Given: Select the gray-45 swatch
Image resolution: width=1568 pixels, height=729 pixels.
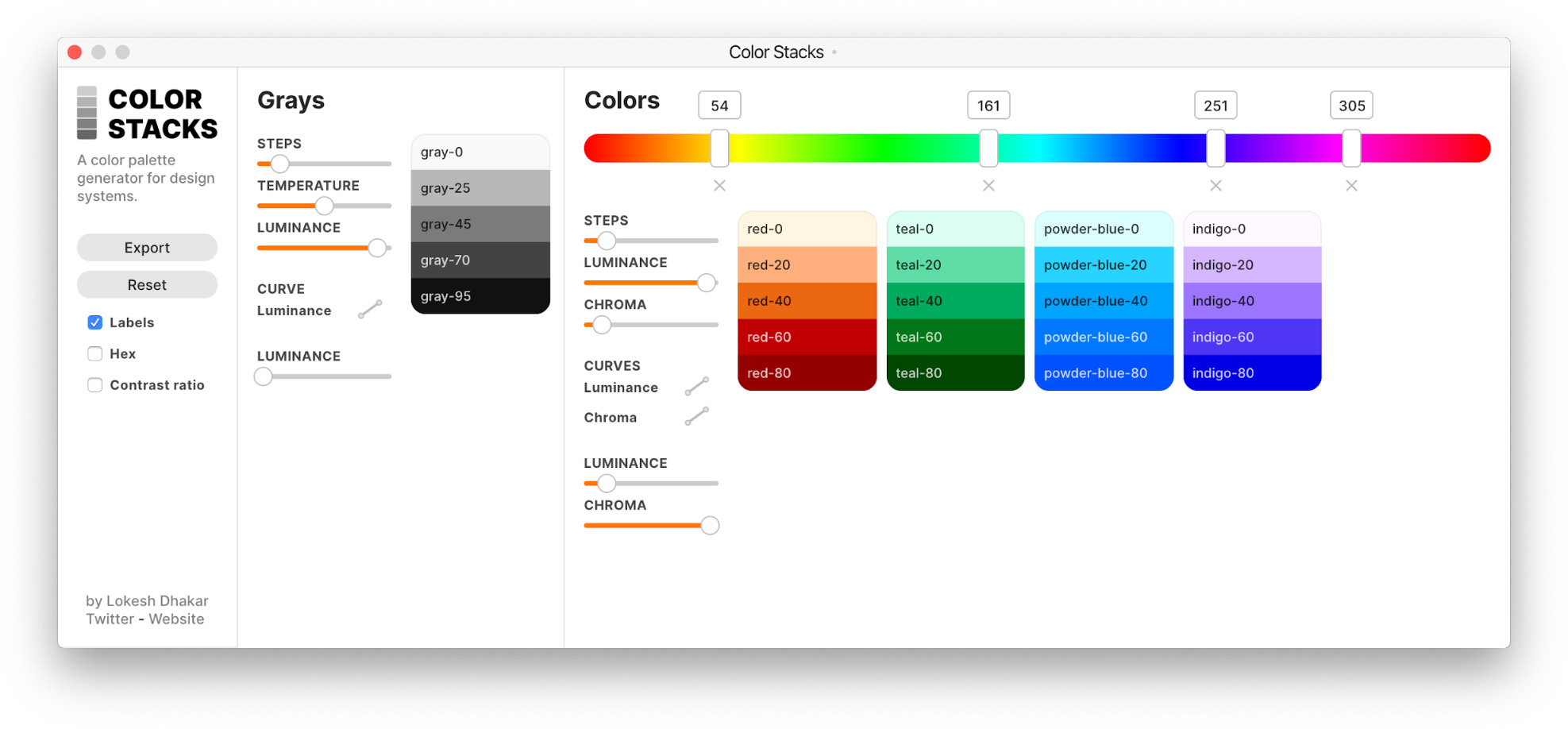Looking at the screenshot, I should (x=480, y=224).
